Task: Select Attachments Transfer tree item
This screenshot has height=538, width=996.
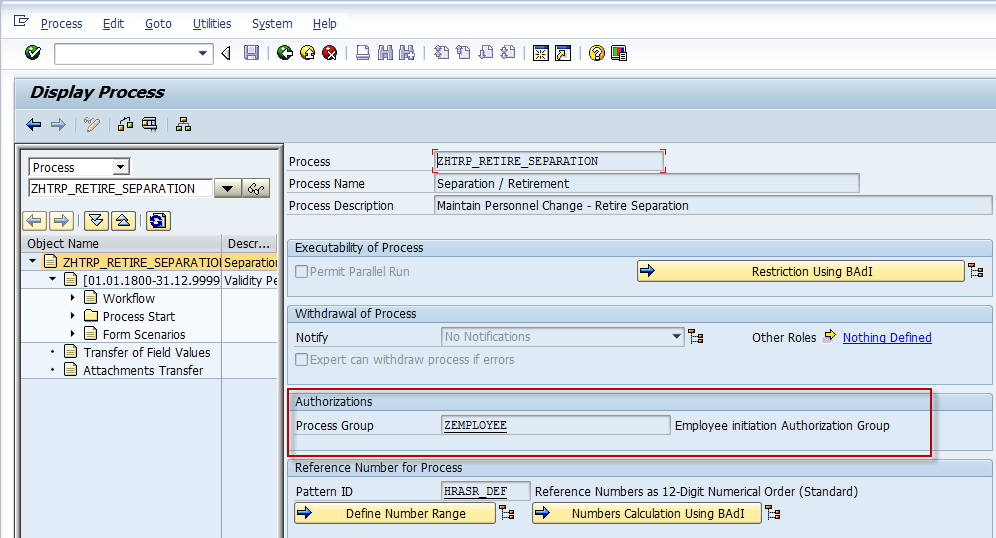Action: pos(143,370)
